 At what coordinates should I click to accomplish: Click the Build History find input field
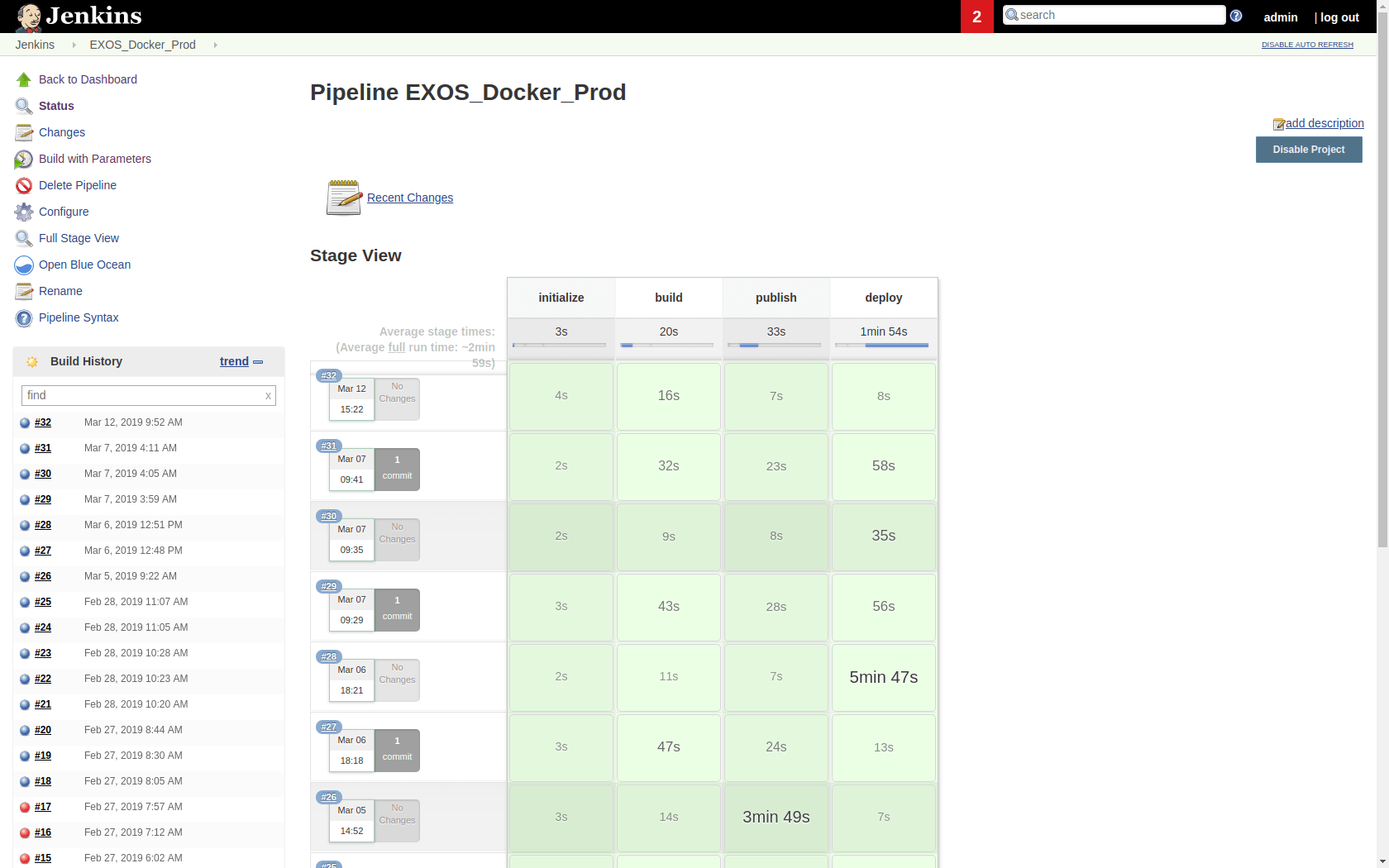pos(142,395)
